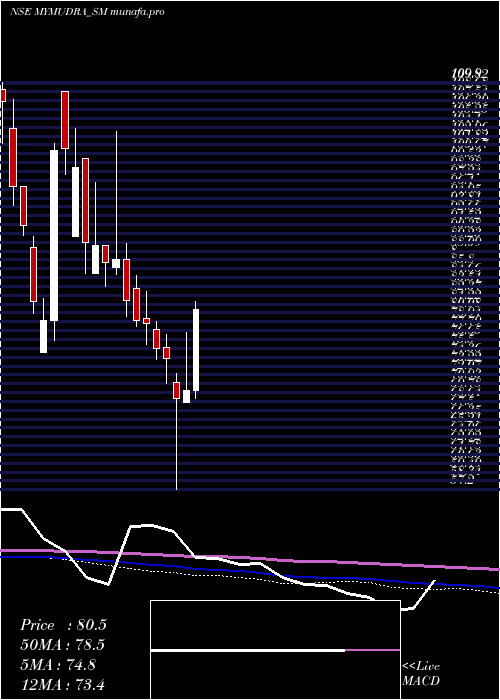Click the MACD indicator box

tap(275, 650)
